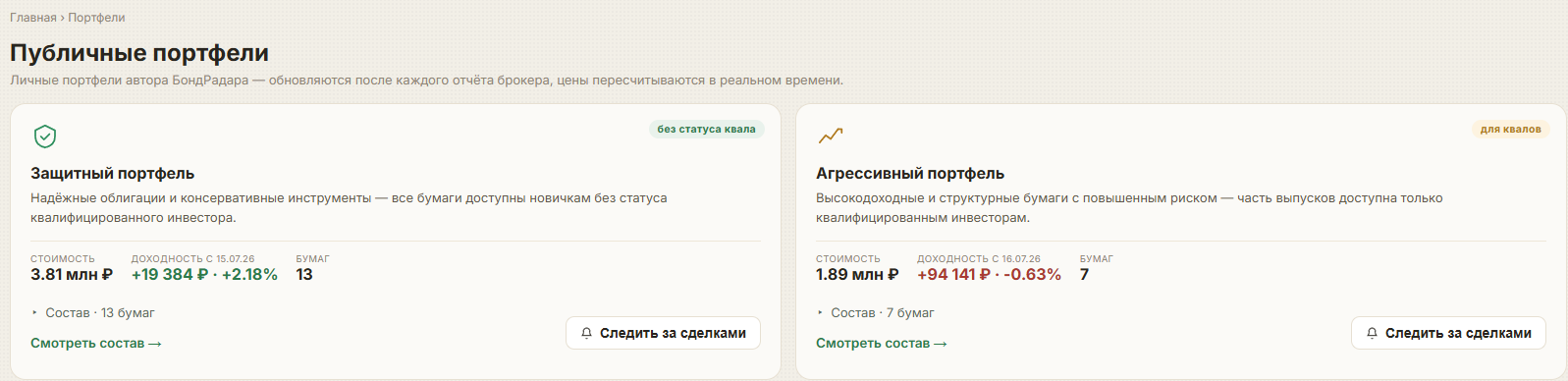Click the Агрессивный портфель description text

(x=1129, y=208)
